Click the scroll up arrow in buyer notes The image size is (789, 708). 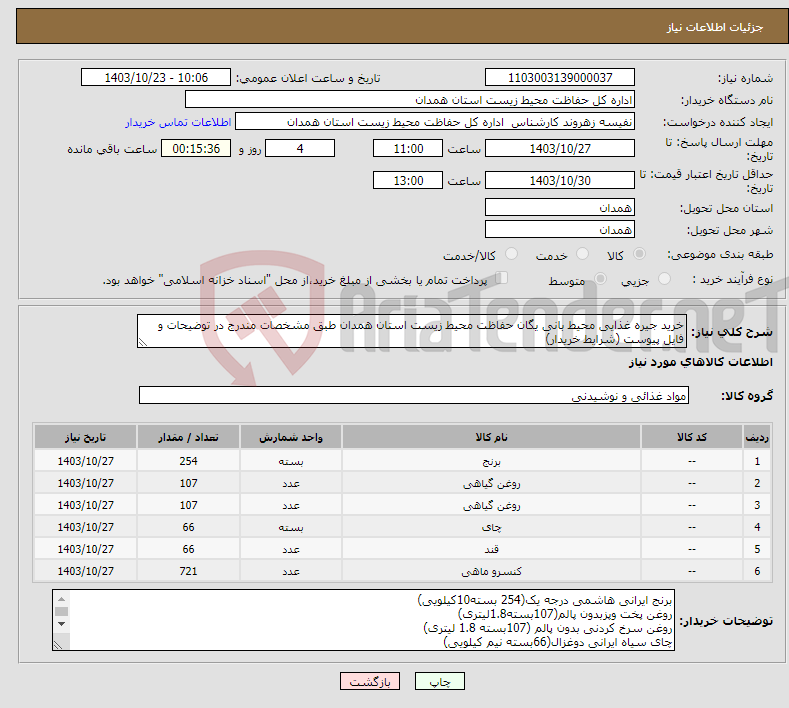tap(61, 599)
